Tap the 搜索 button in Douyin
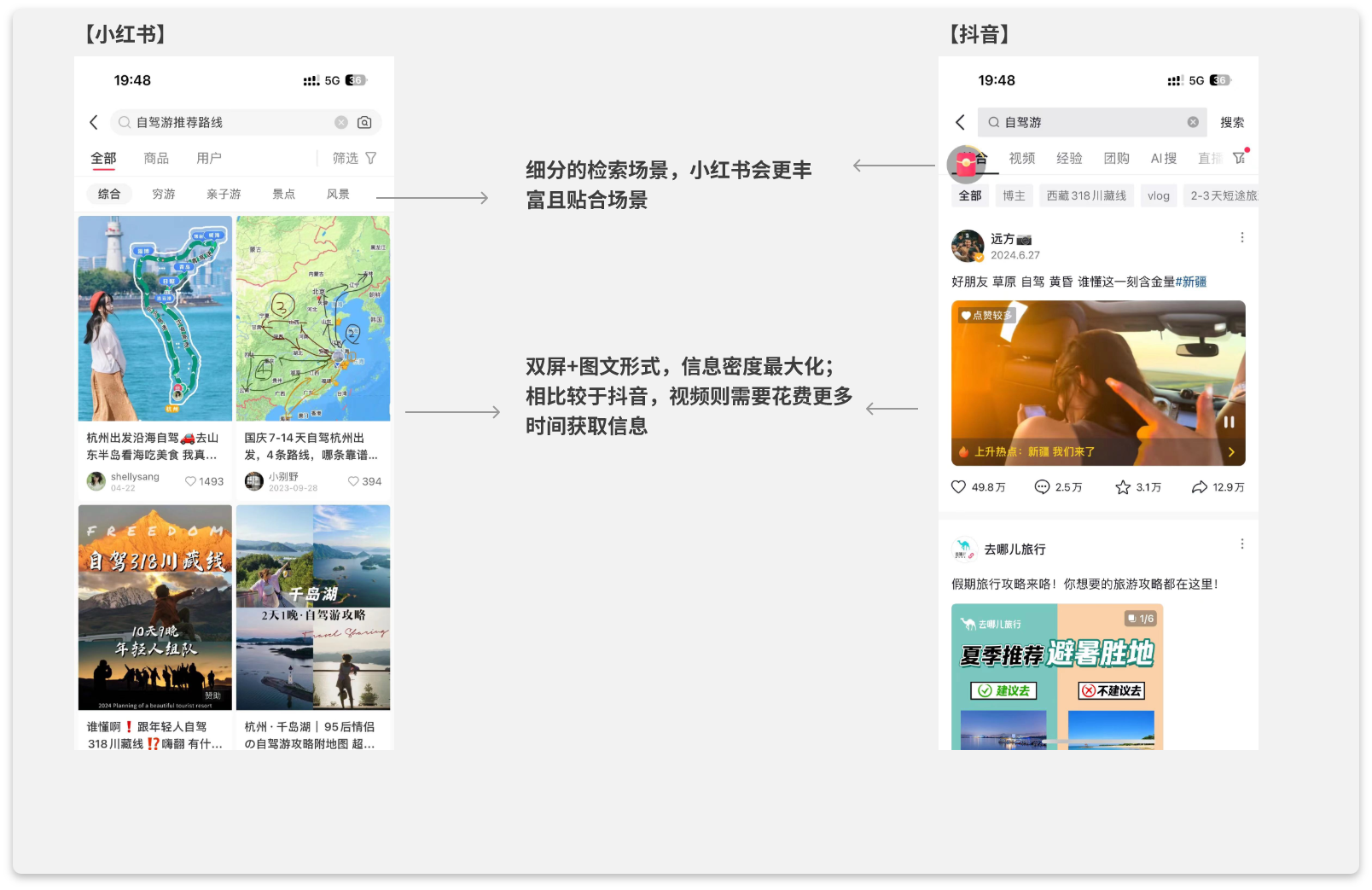The width and height of the screenshot is (1372, 890). pyautogui.click(x=1232, y=122)
